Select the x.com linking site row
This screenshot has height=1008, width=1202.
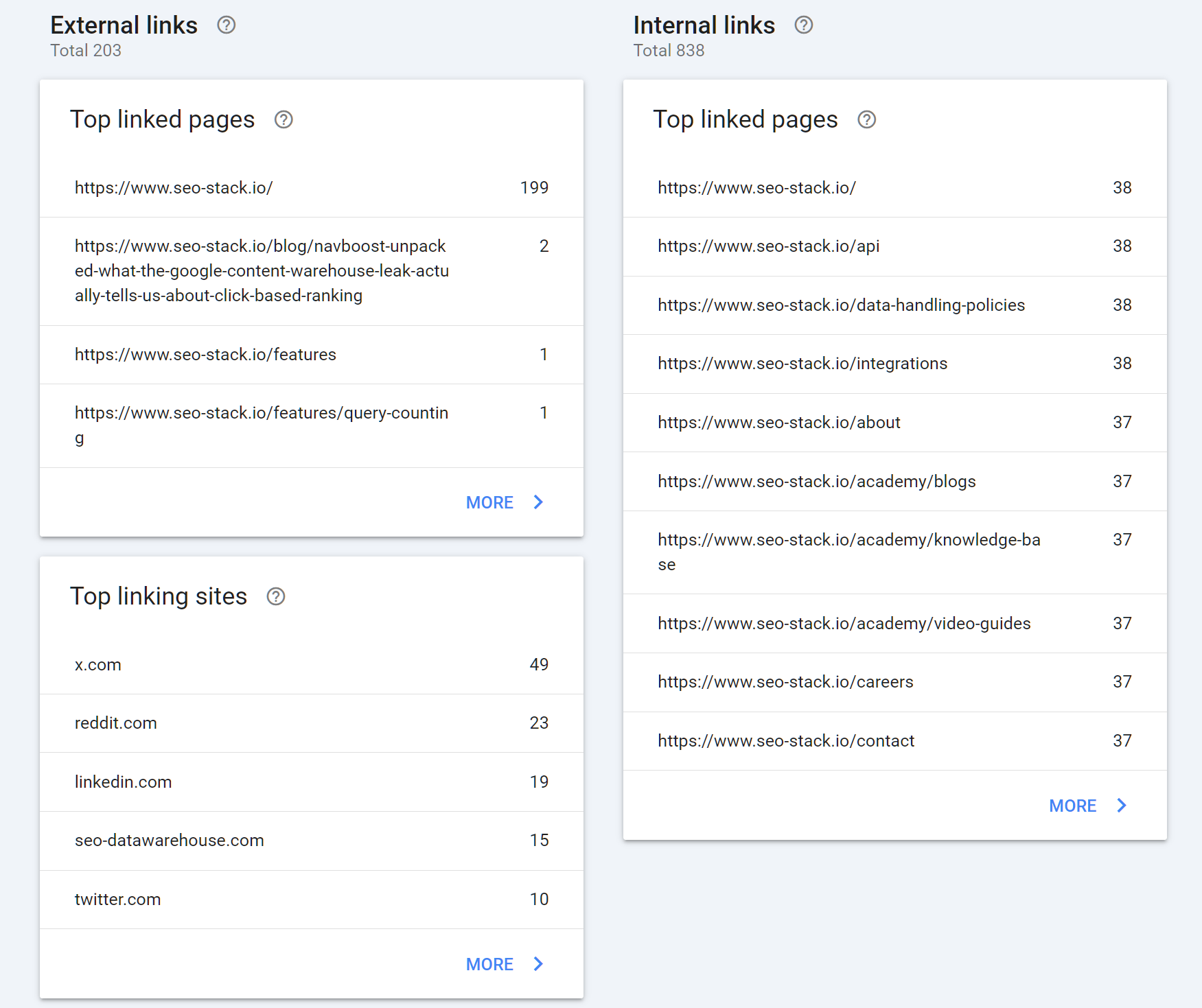[311, 665]
